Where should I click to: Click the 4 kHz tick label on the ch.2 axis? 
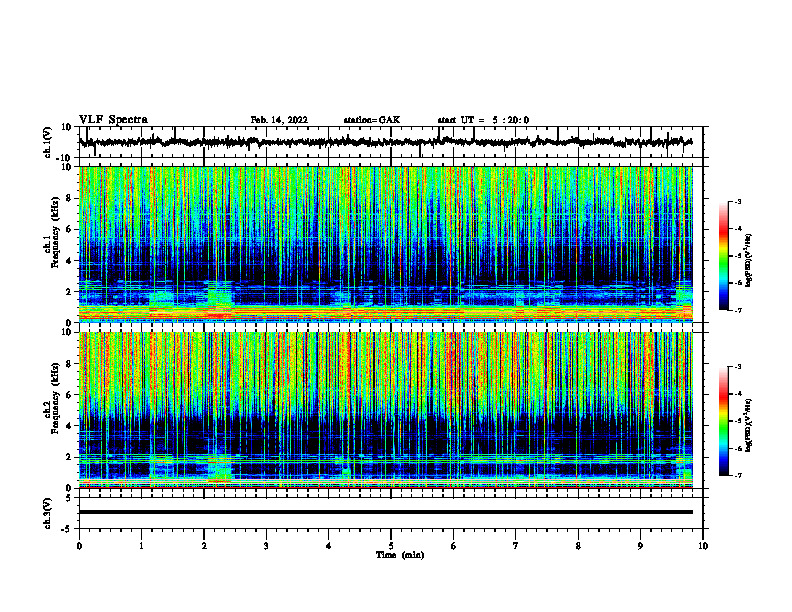(x=70, y=426)
